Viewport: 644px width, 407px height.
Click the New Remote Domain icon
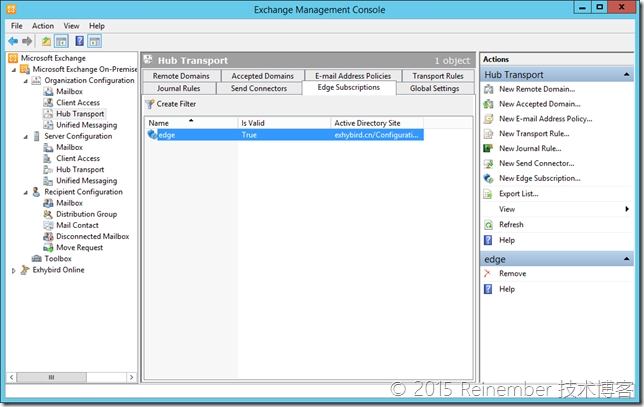[488, 89]
